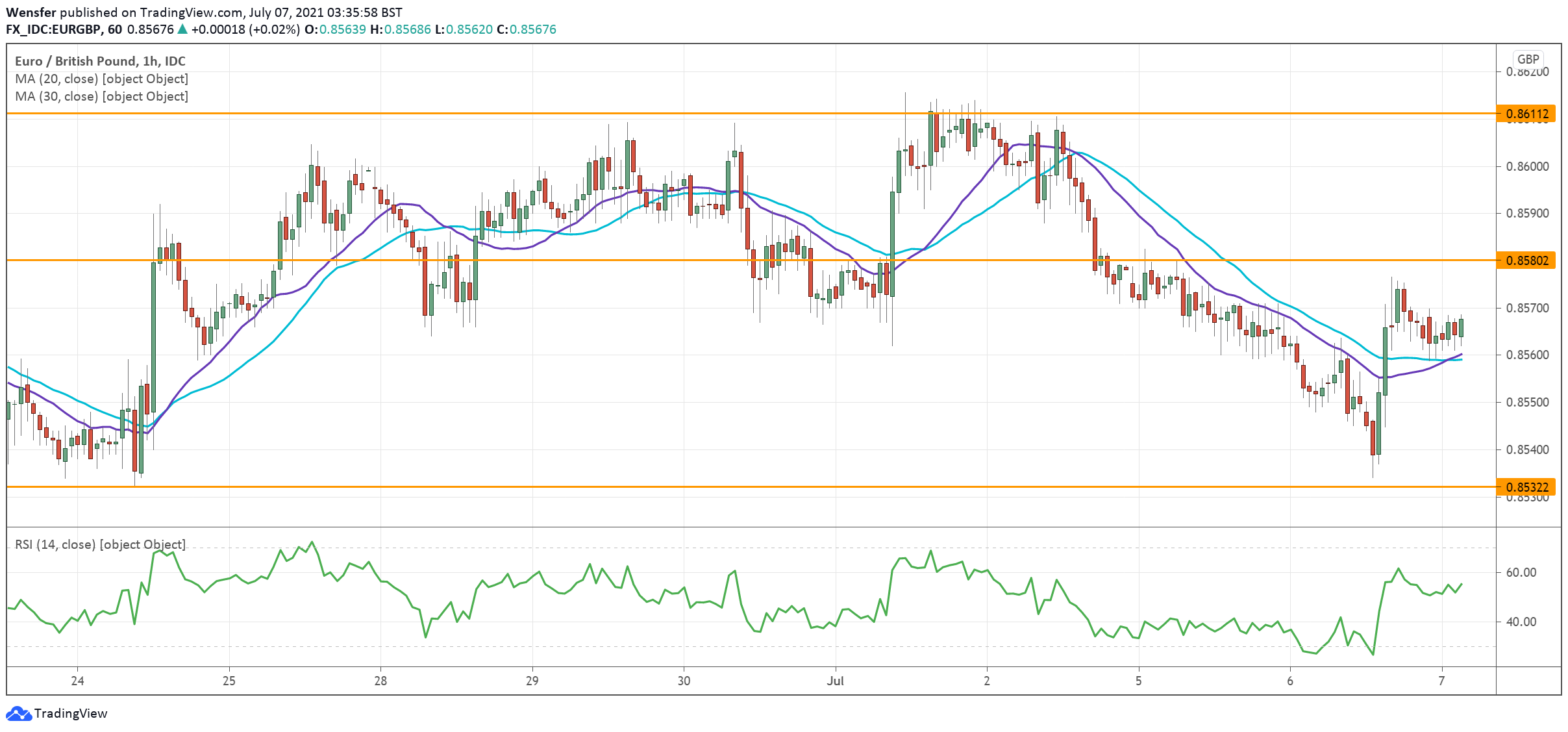Click the MA (30, close) indicator legend
The image size is (1568, 732).
[x=101, y=96]
